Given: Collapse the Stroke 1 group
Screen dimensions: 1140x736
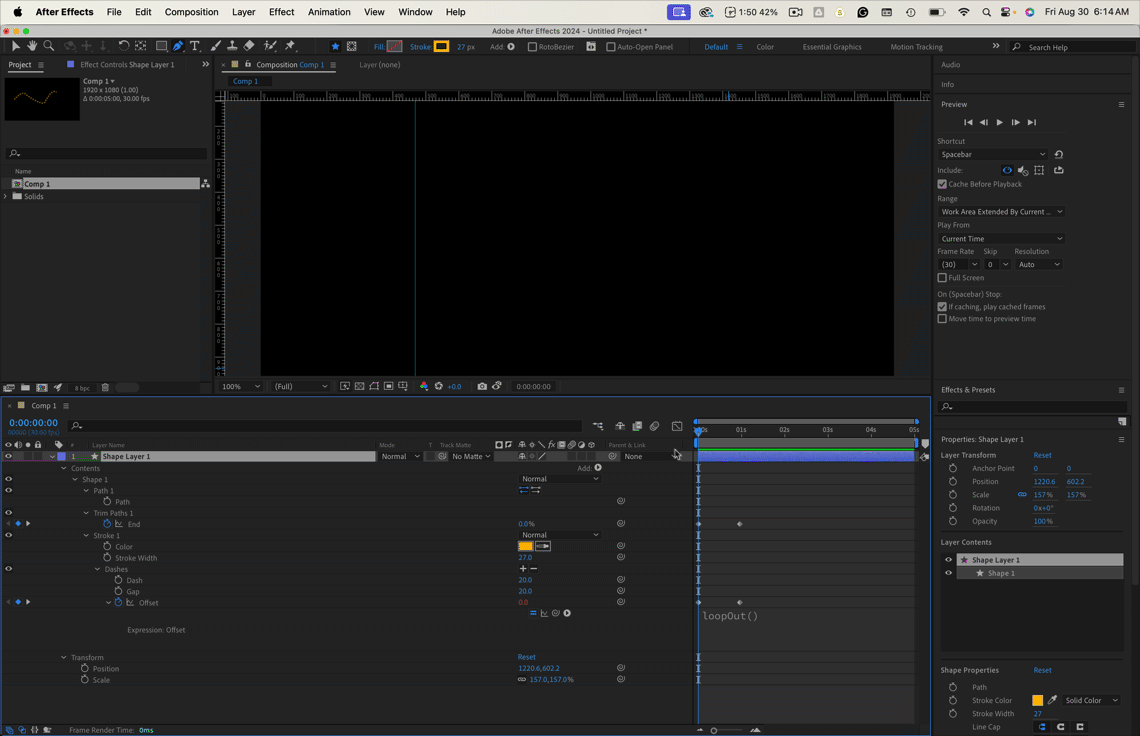Looking at the screenshot, I should point(87,535).
